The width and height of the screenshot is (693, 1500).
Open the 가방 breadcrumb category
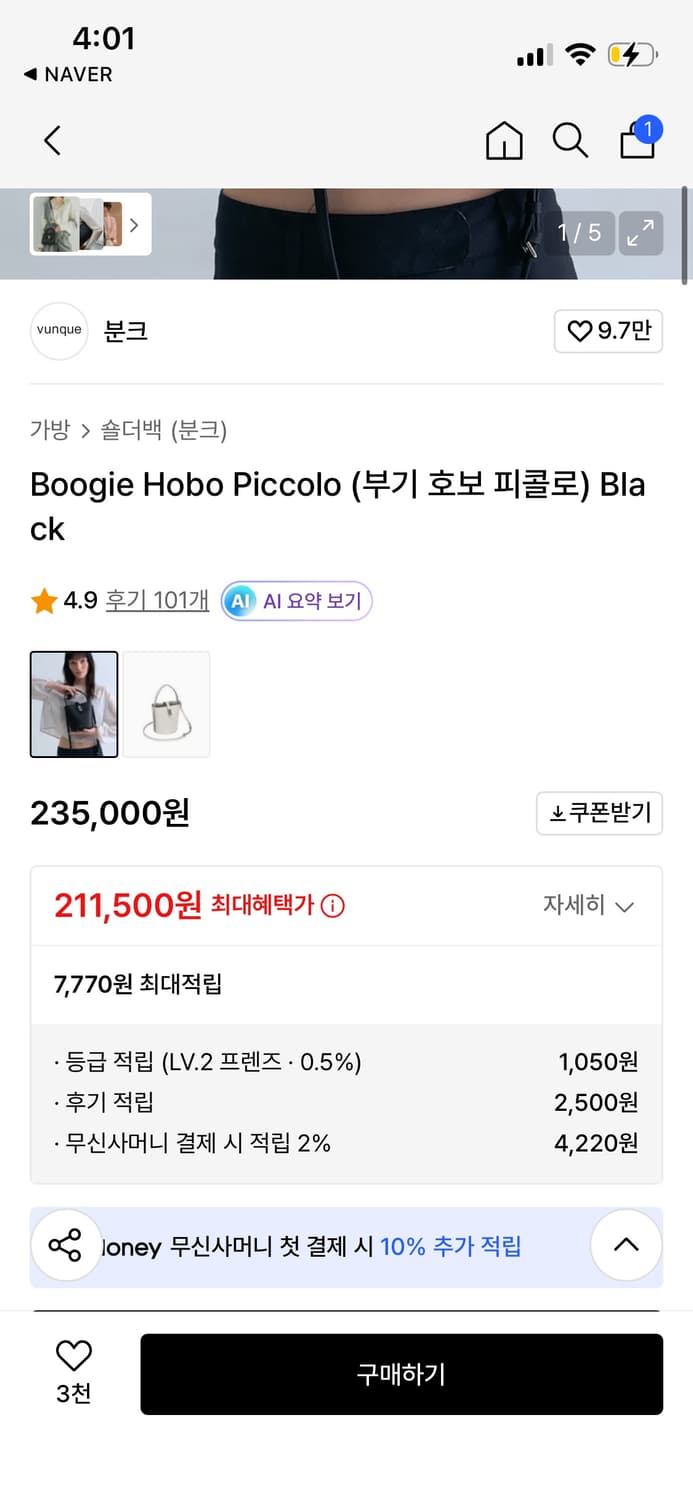point(50,430)
